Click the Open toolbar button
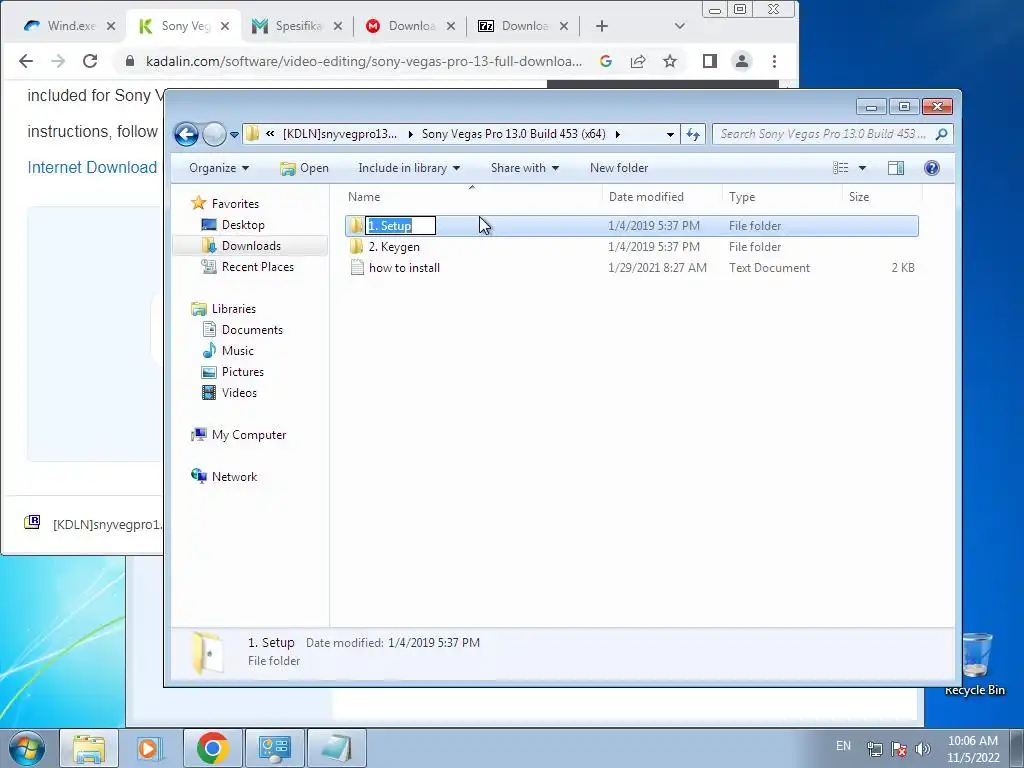This screenshot has width=1024, height=768. pyautogui.click(x=304, y=168)
